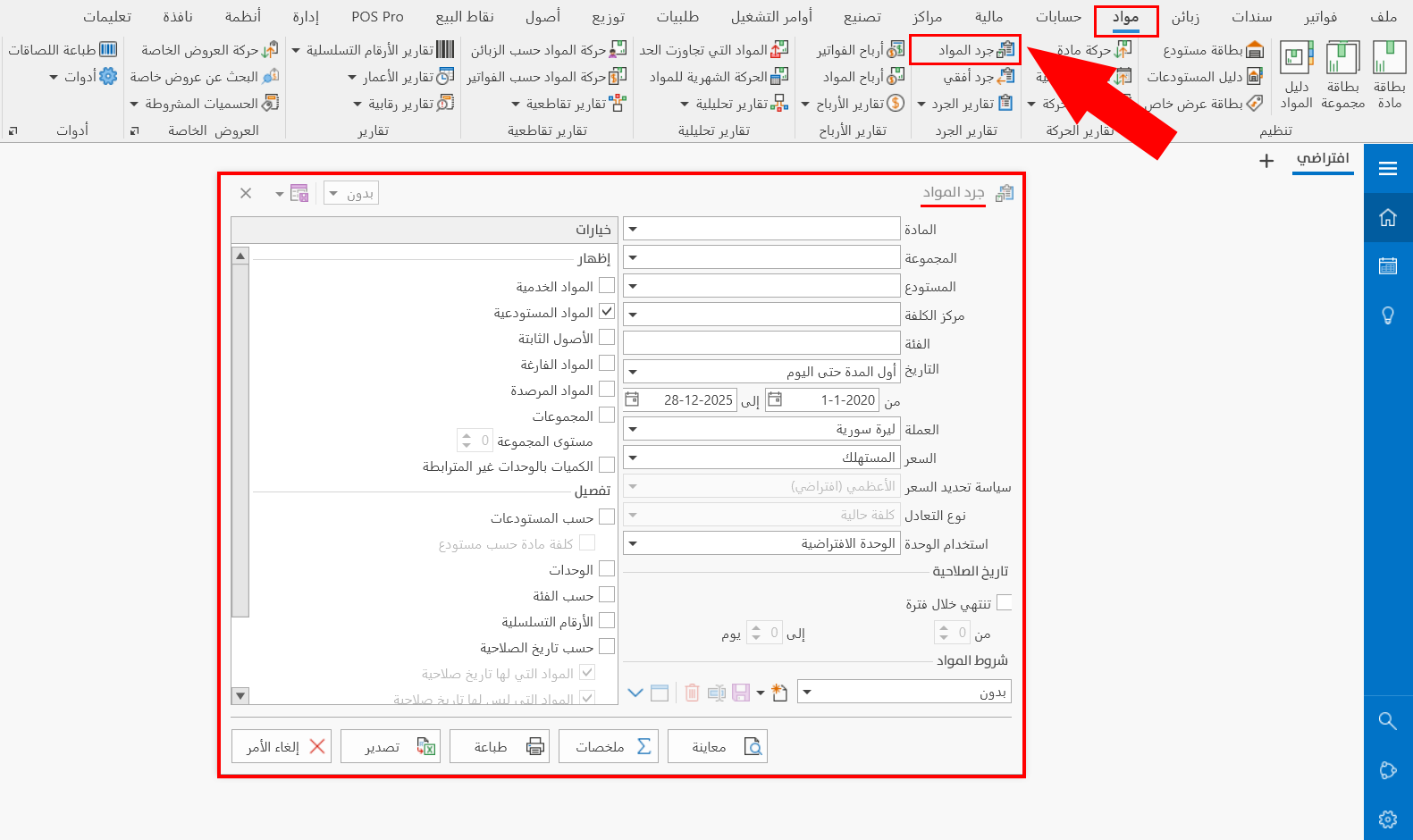Image resolution: width=1413 pixels, height=840 pixels.
Task: Click the lightbulb icon in sidebar
Action: (x=1388, y=315)
